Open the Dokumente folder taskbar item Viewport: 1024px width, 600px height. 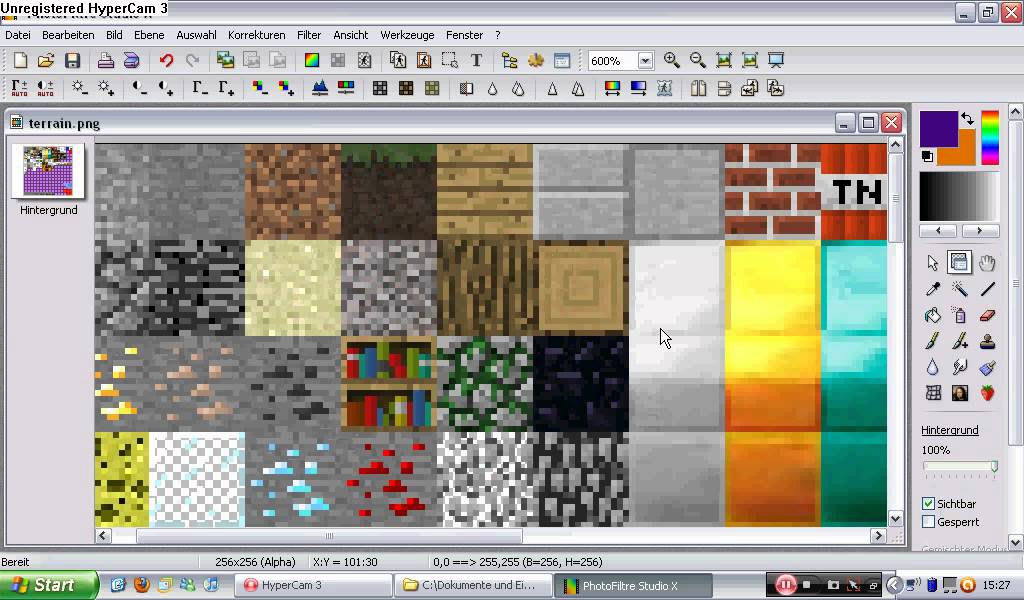point(473,586)
